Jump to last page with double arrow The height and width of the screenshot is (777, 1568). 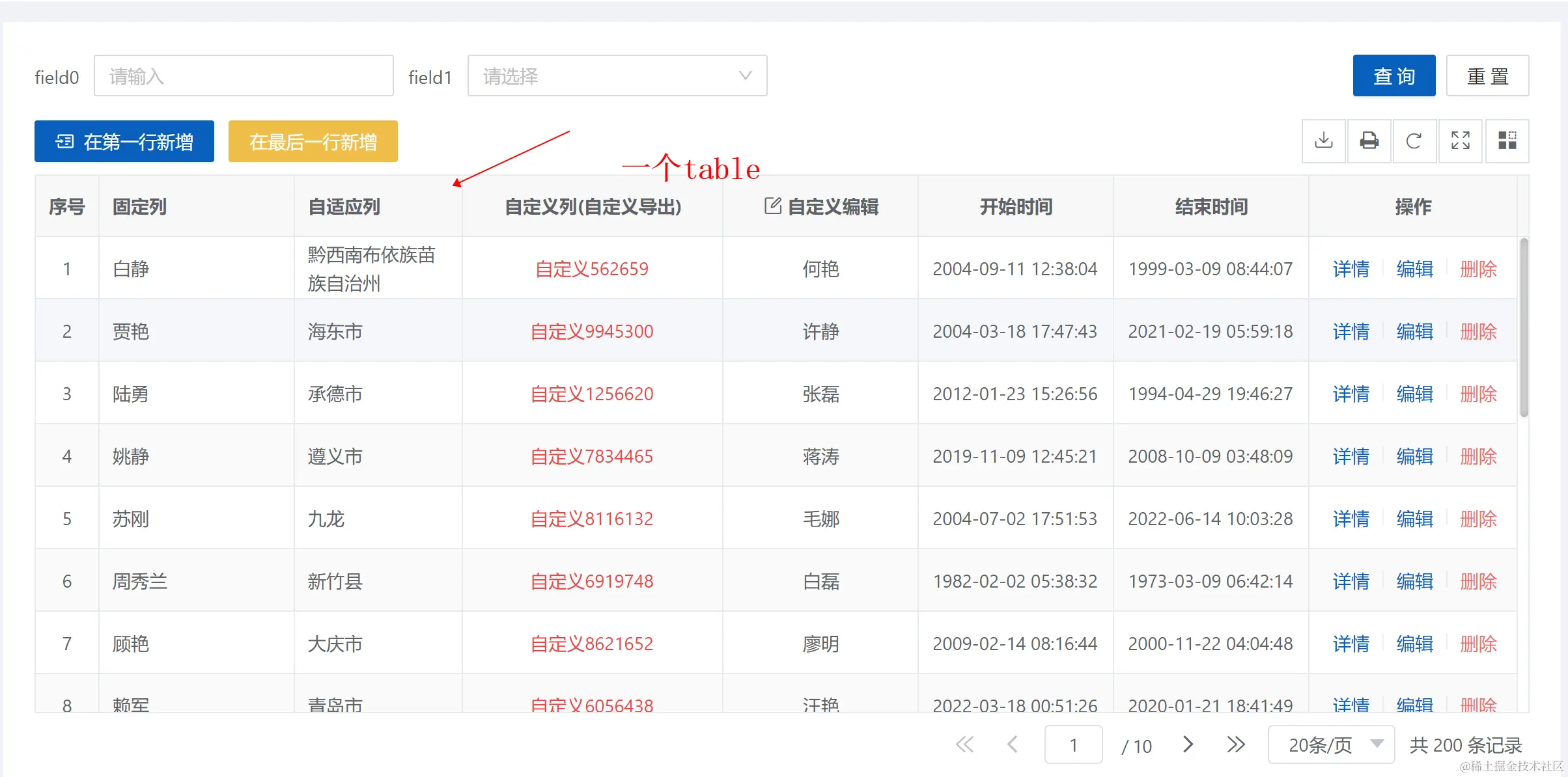point(1235,744)
